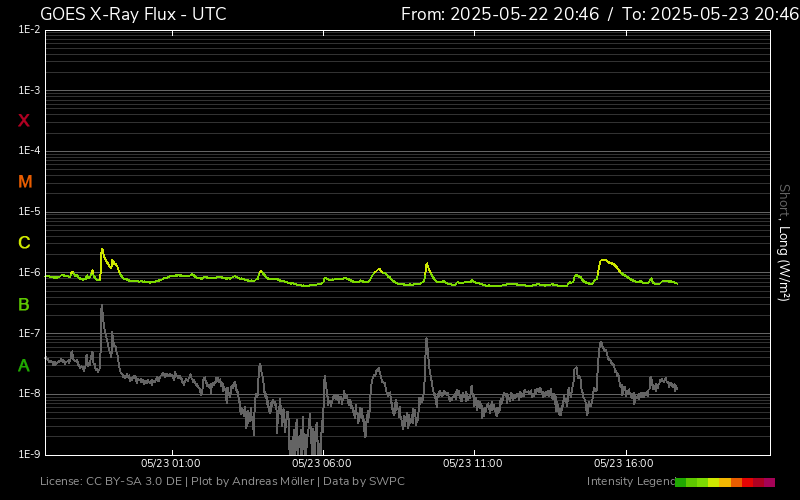
Task: Click the red X flare class label
Action: tap(24, 121)
